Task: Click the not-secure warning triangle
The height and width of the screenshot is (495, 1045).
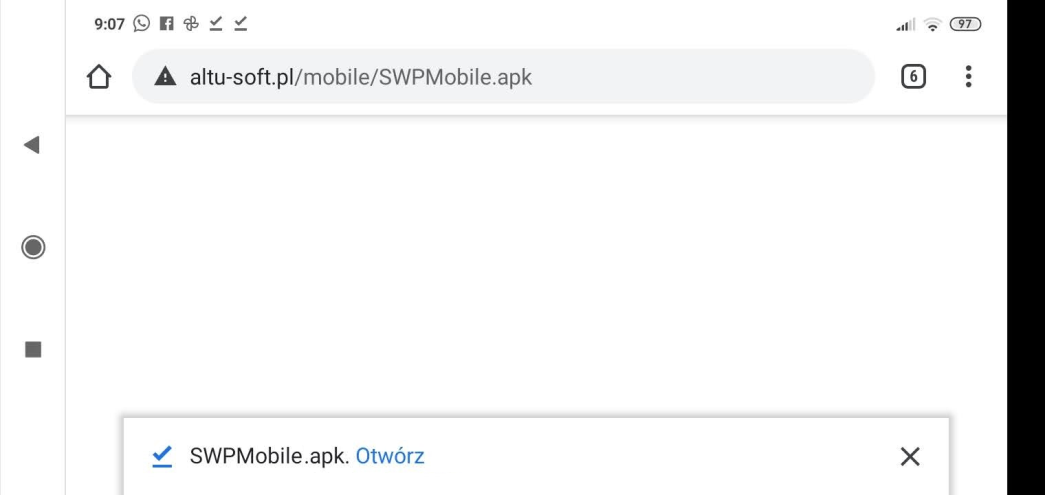Action: point(163,77)
